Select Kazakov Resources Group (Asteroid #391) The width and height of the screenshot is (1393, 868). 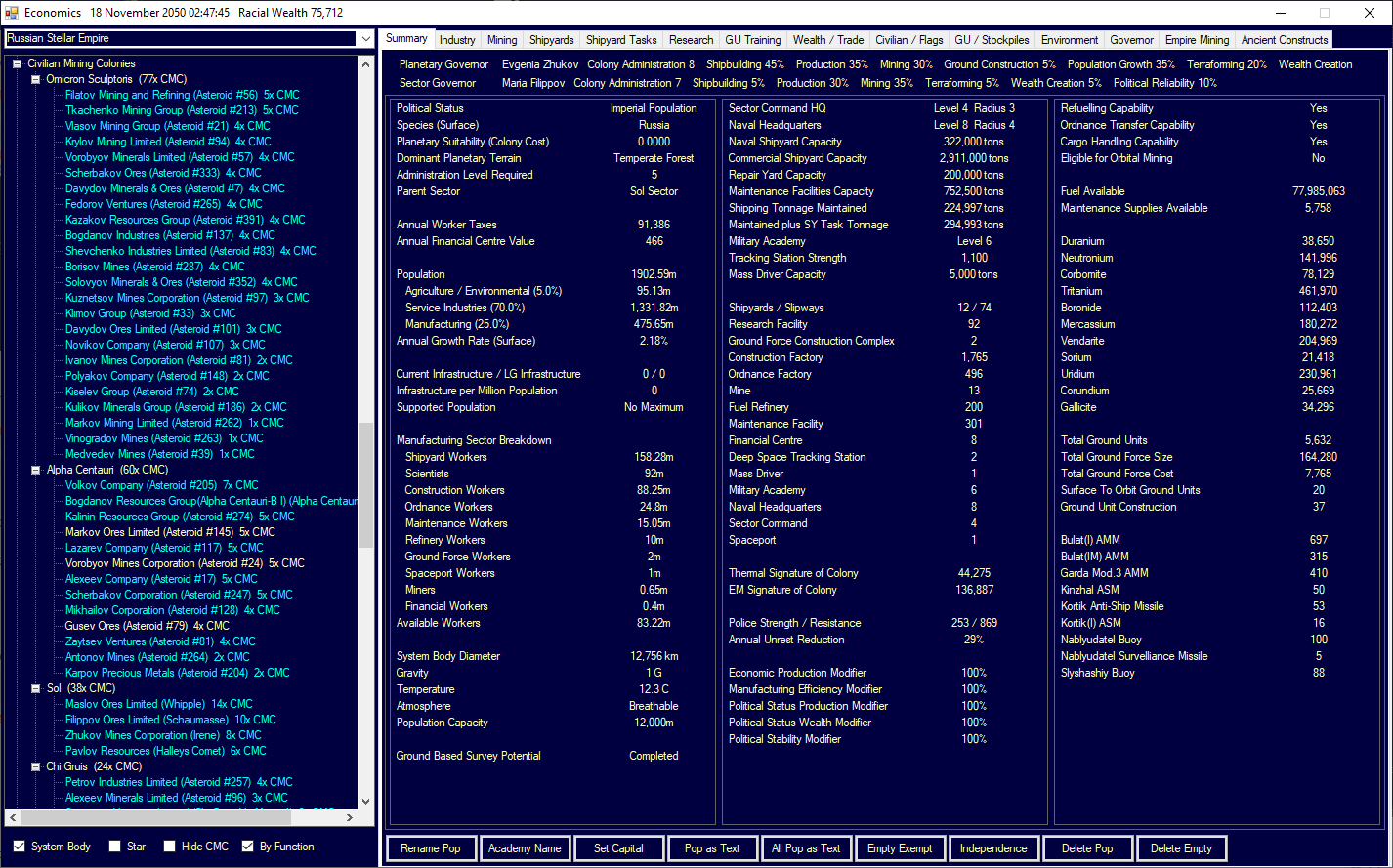tap(186, 220)
